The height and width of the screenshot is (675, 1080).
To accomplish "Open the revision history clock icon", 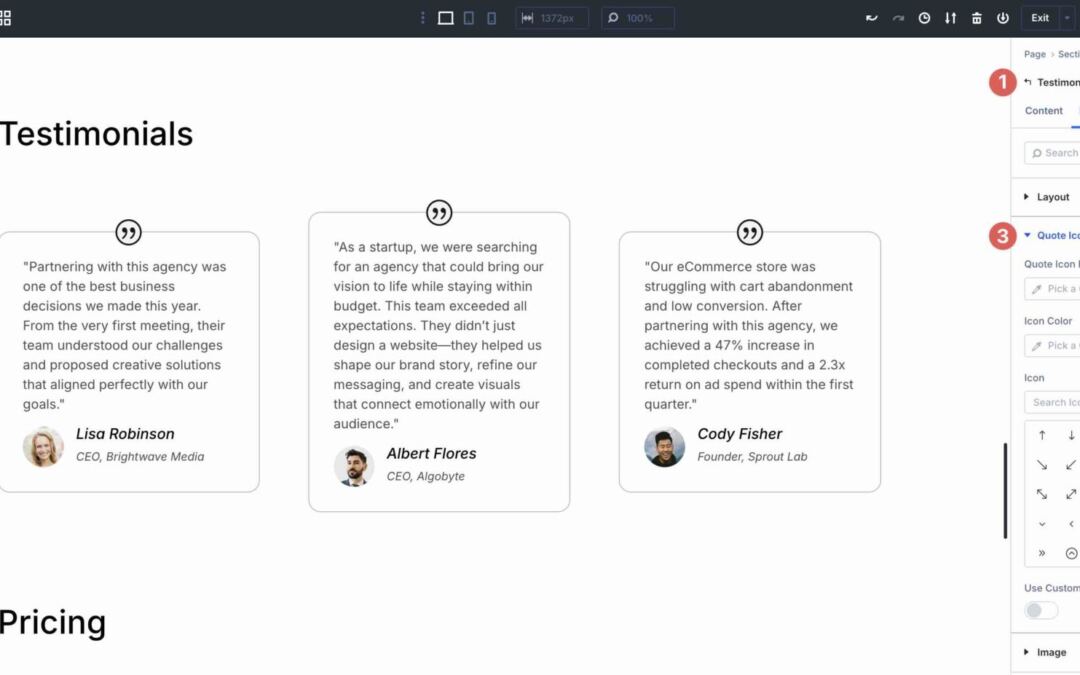I will 924,17.
